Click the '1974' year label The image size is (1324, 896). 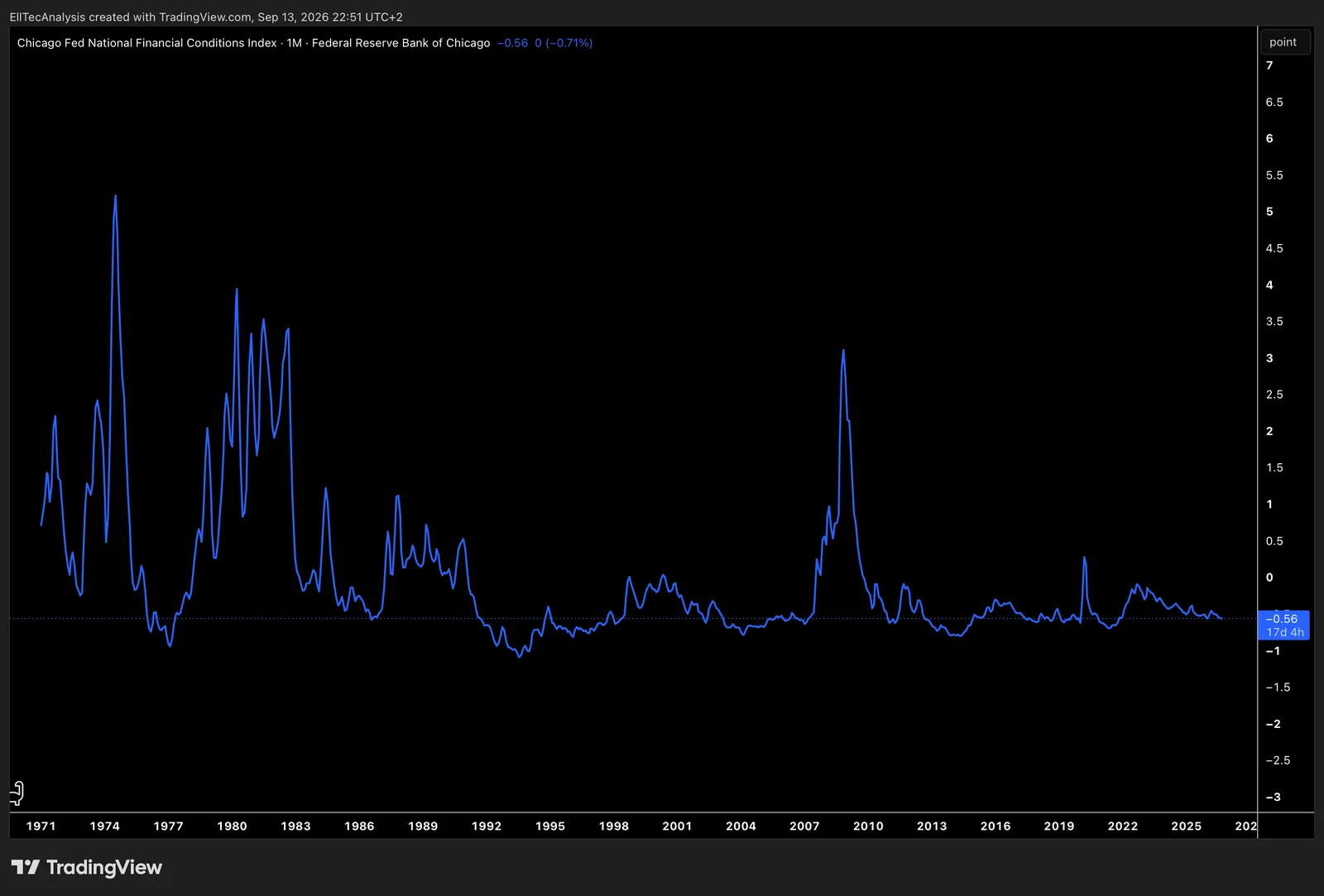(105, 826)
